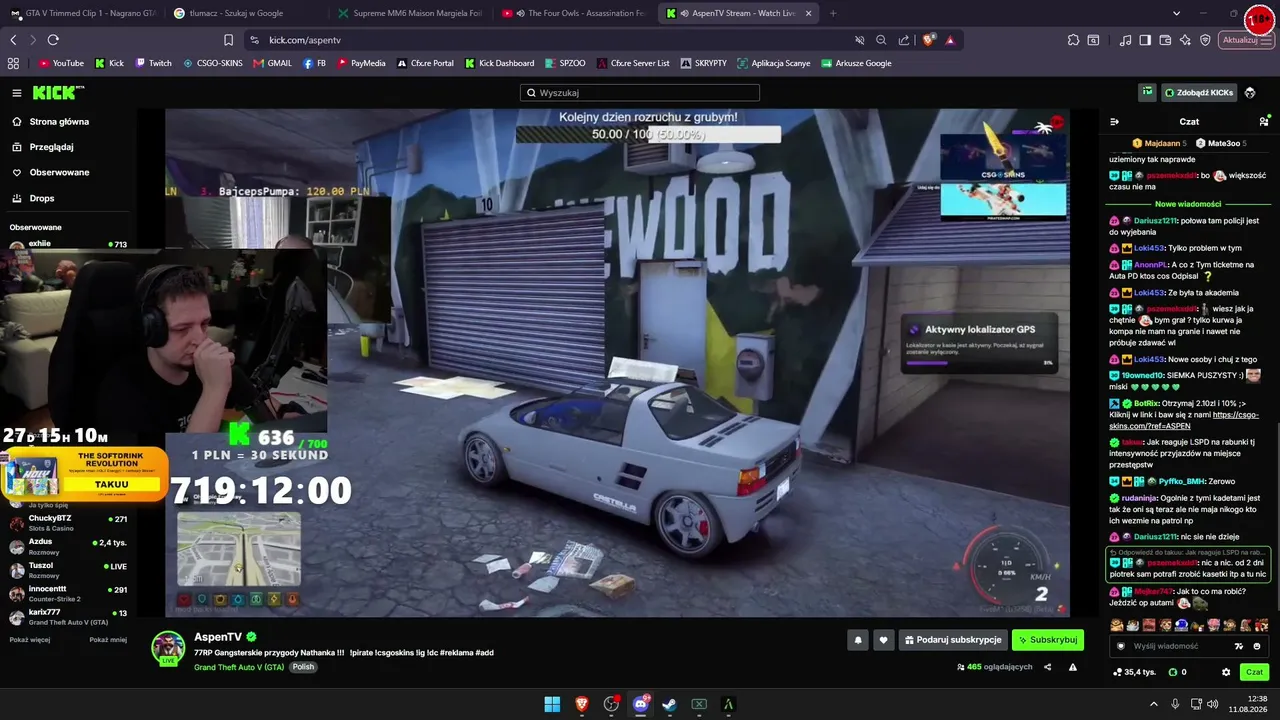
Task: Open the media playlist music icon
Action: pos(1126,40)
